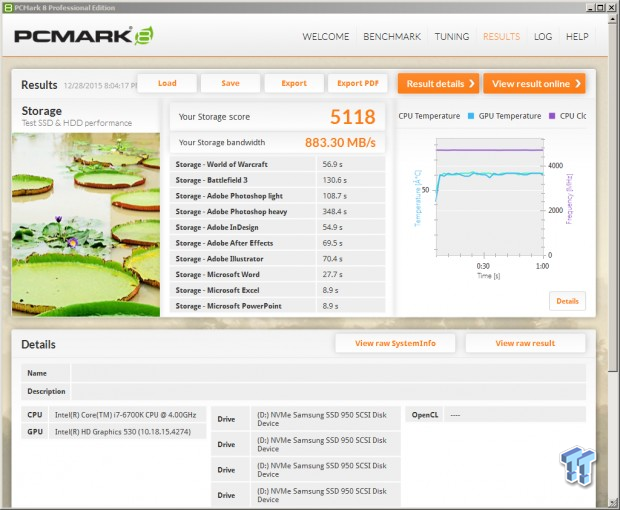Select the Storage - World of Warcraft row
620x510 pixels.
click(277, 164)
